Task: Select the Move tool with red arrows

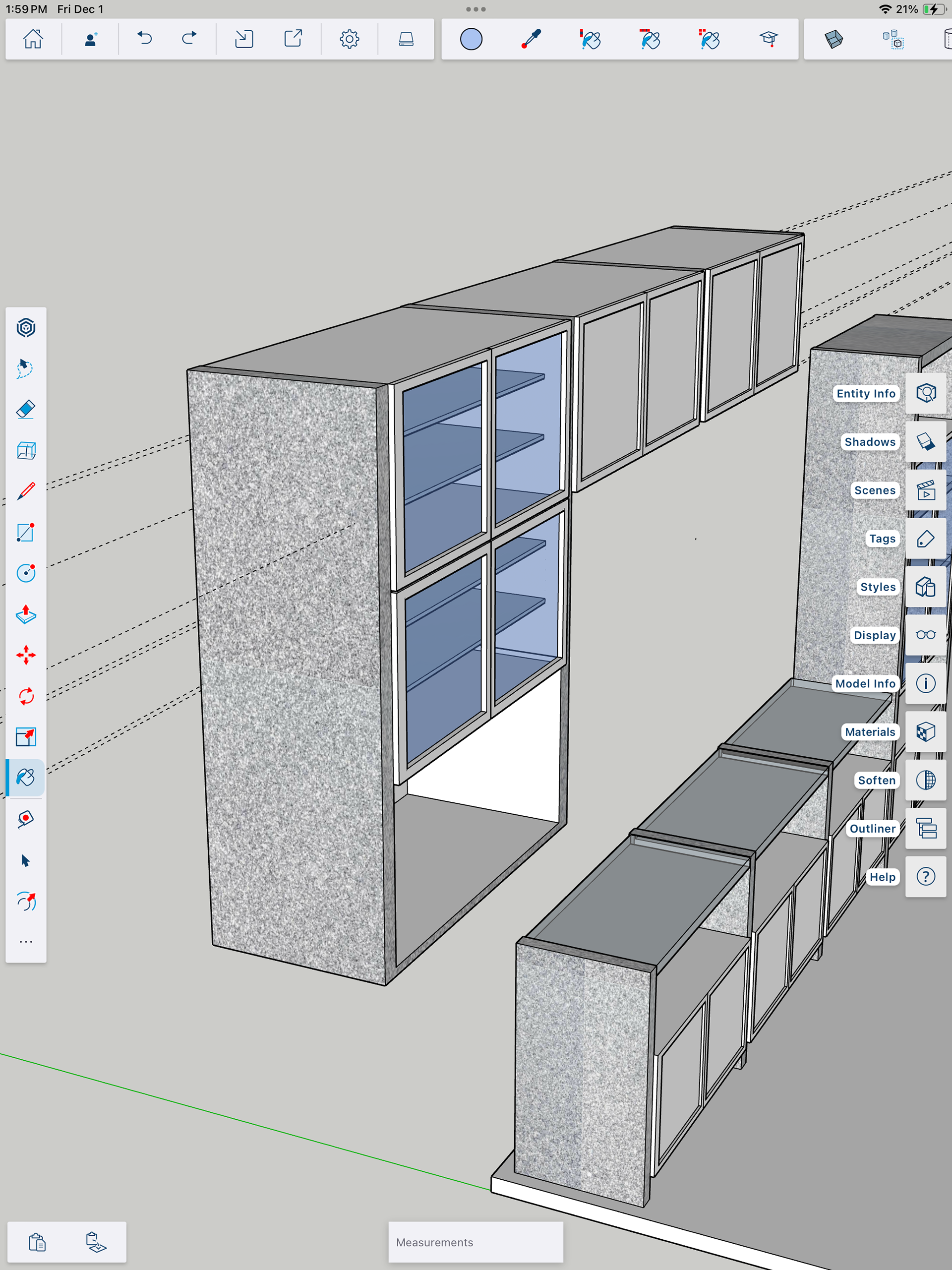Action: pos(26,655)
